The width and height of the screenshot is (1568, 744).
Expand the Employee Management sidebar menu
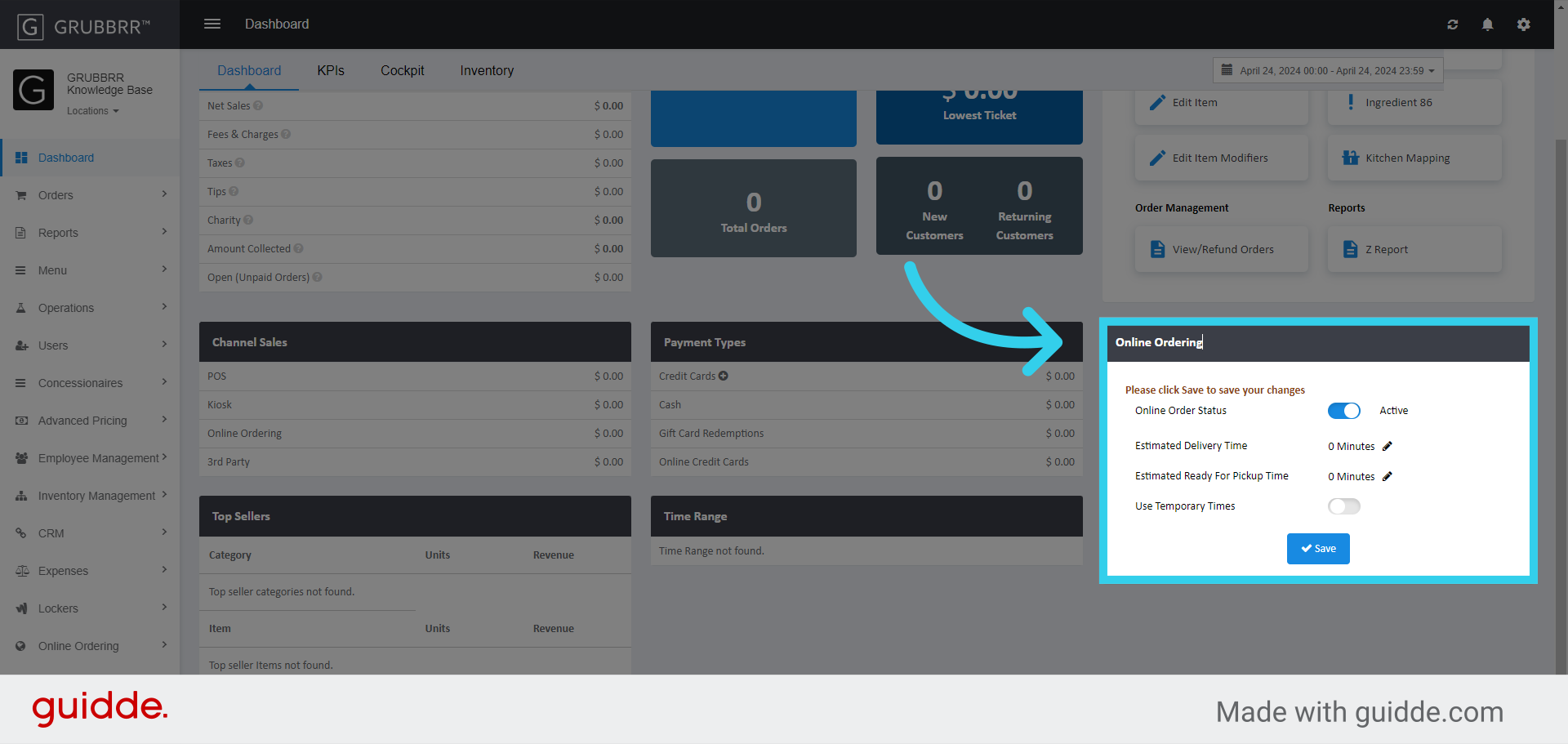click(90, 458)
